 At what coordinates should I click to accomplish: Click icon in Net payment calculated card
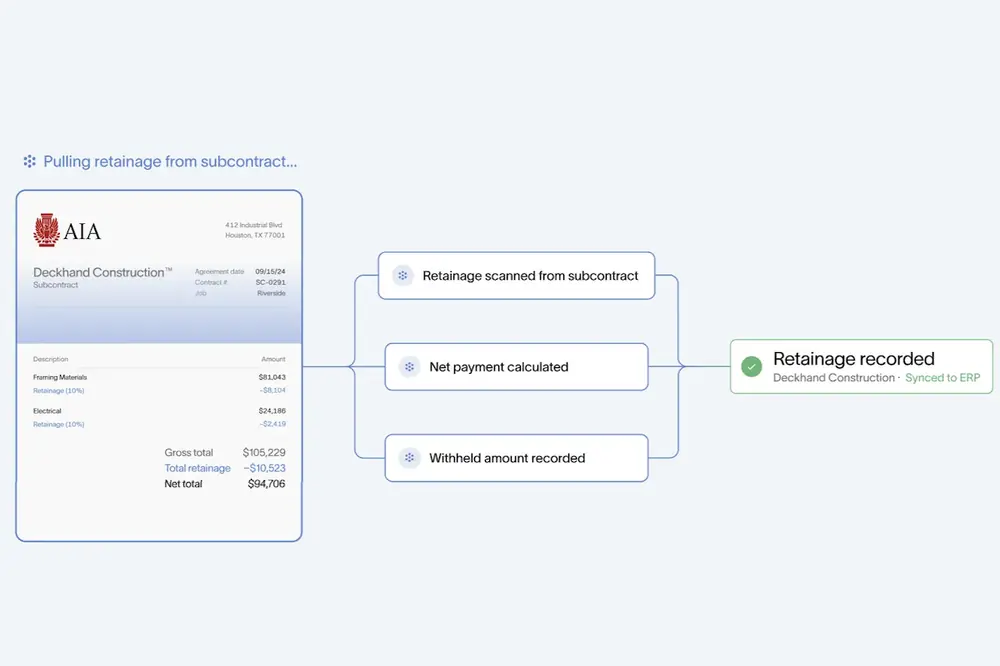(x=409, y=367)
